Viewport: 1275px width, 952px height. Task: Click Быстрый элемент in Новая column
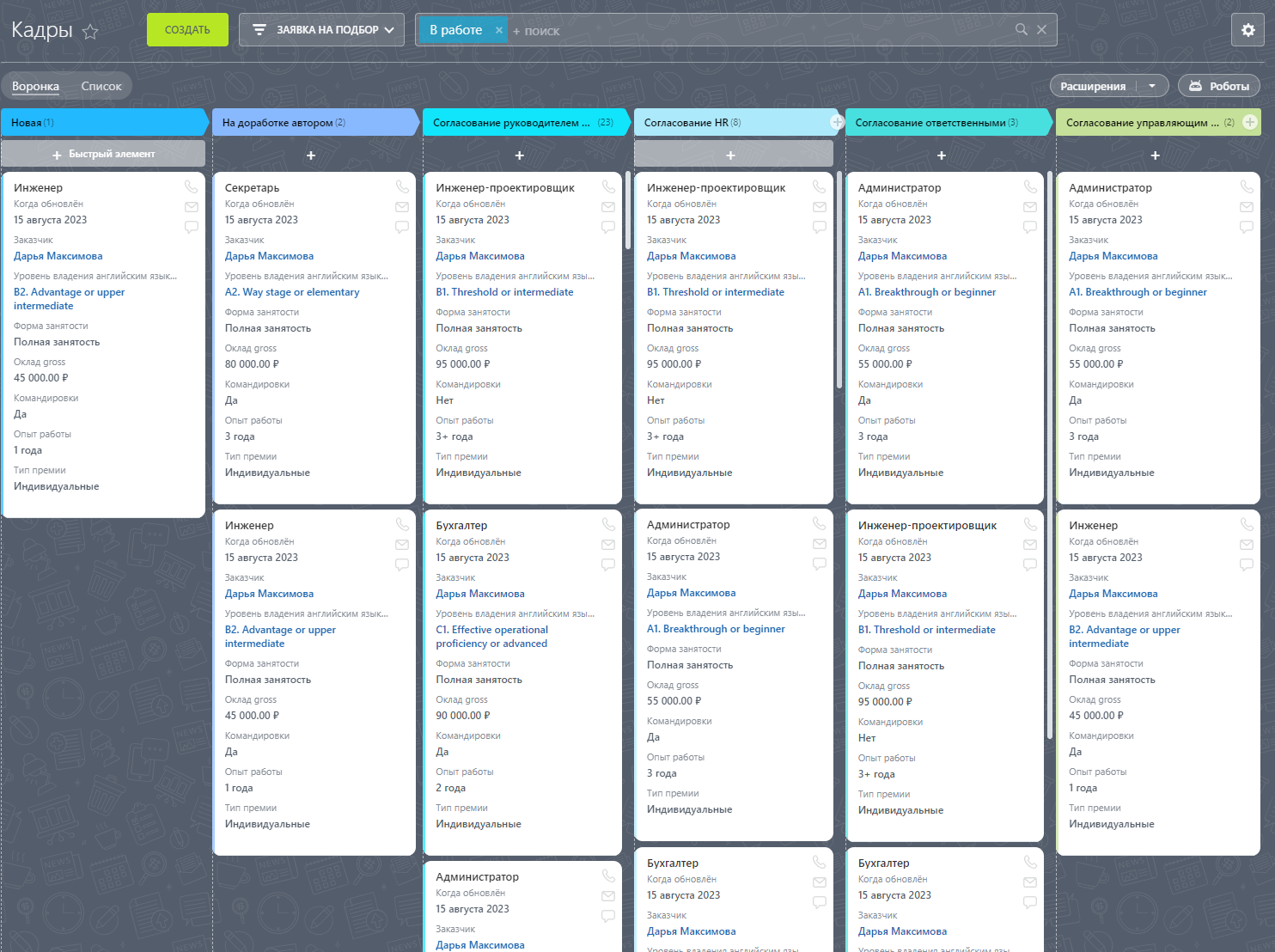pyautogui.click(x=103, y=154)
